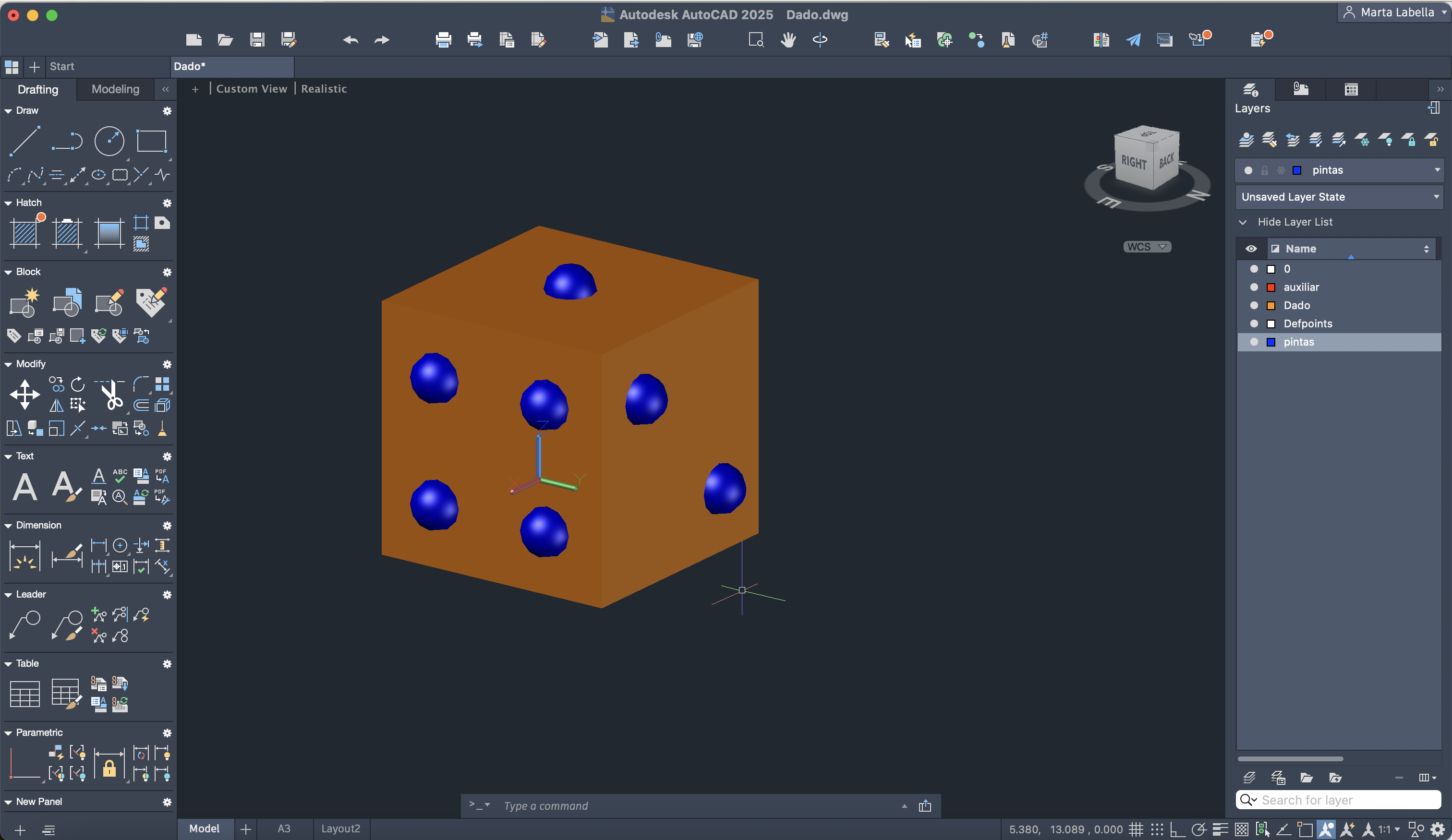This screenshot has height=840, width=1452.
Task: Select the Circle draw tool
Action: [109, 141]
